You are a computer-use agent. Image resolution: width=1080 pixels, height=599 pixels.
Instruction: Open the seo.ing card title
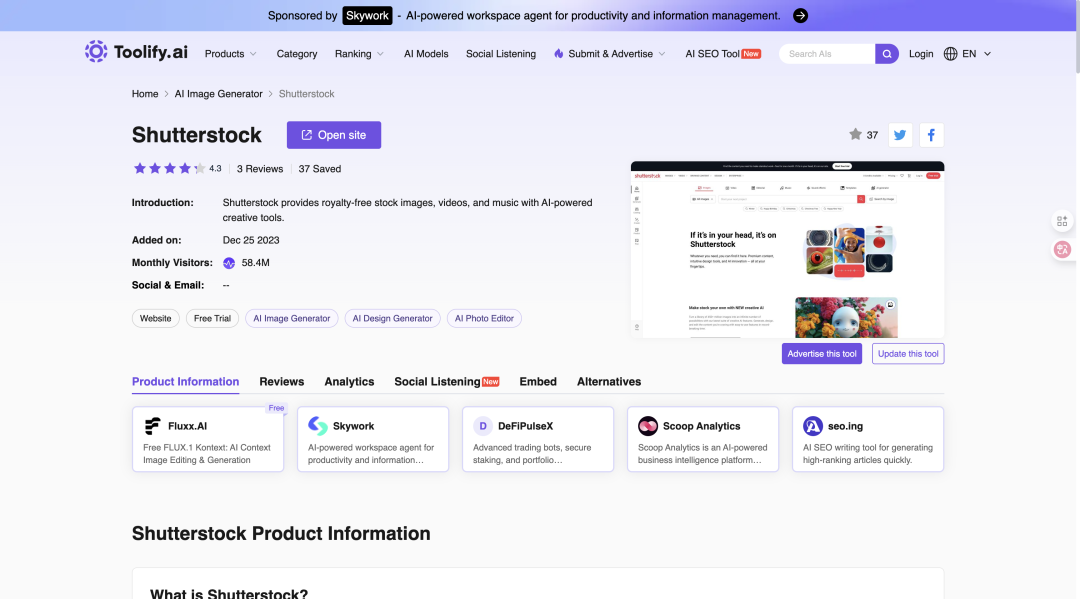pos(845,426)
